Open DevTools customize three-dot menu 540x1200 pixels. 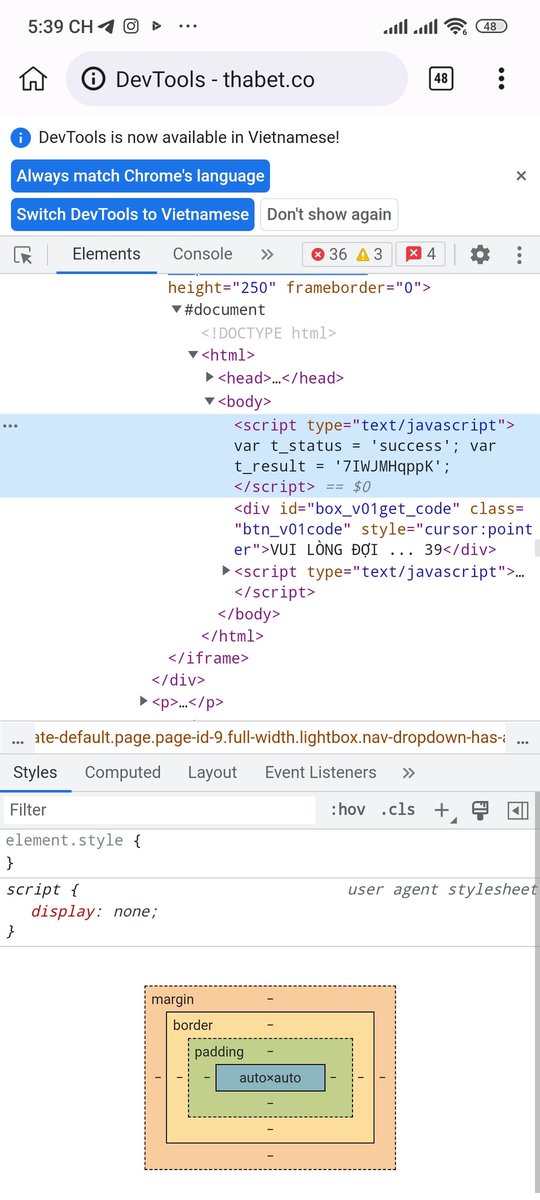click(519, 255)
